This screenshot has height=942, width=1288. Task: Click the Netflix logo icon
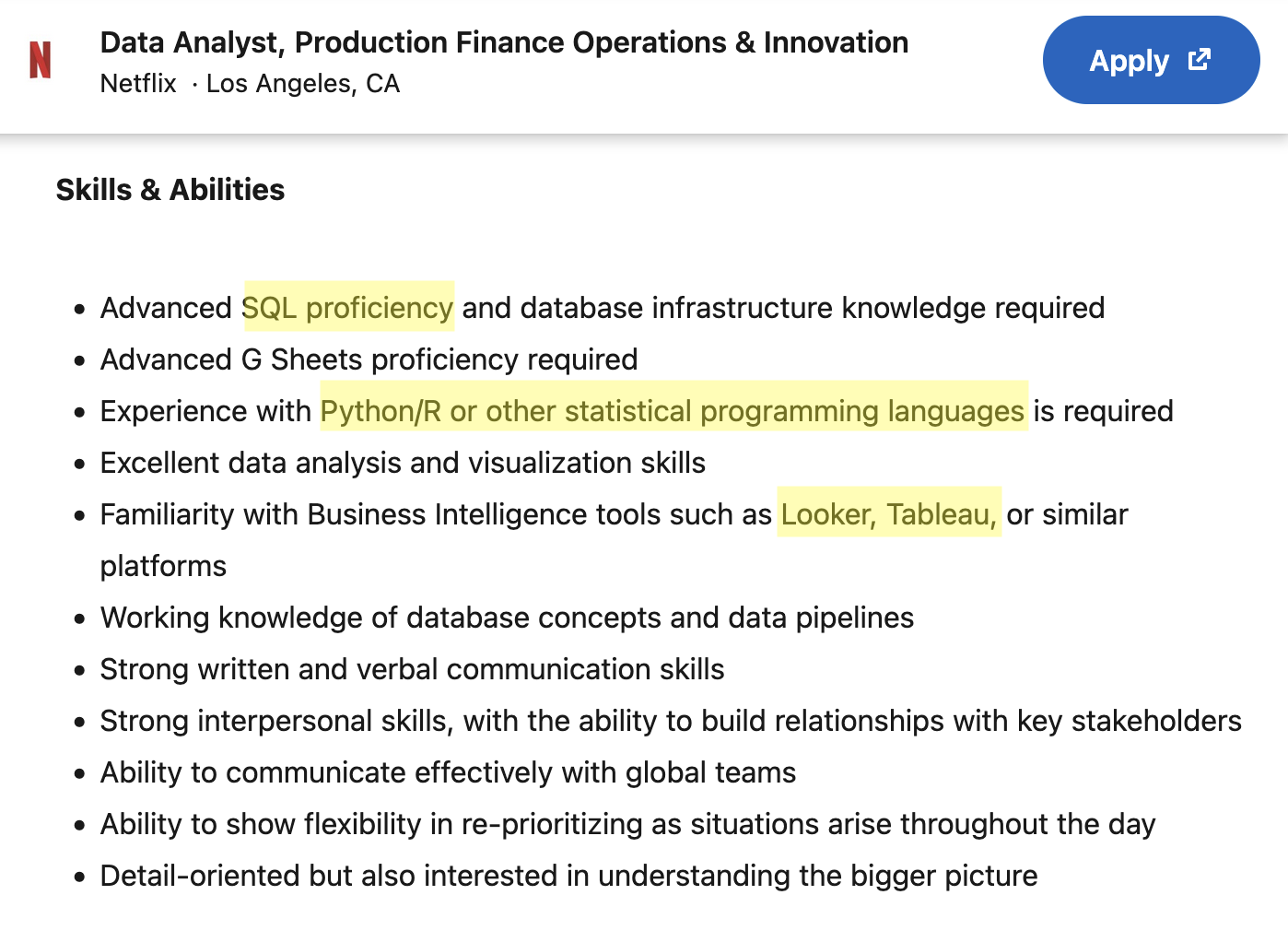pos(40,60)
